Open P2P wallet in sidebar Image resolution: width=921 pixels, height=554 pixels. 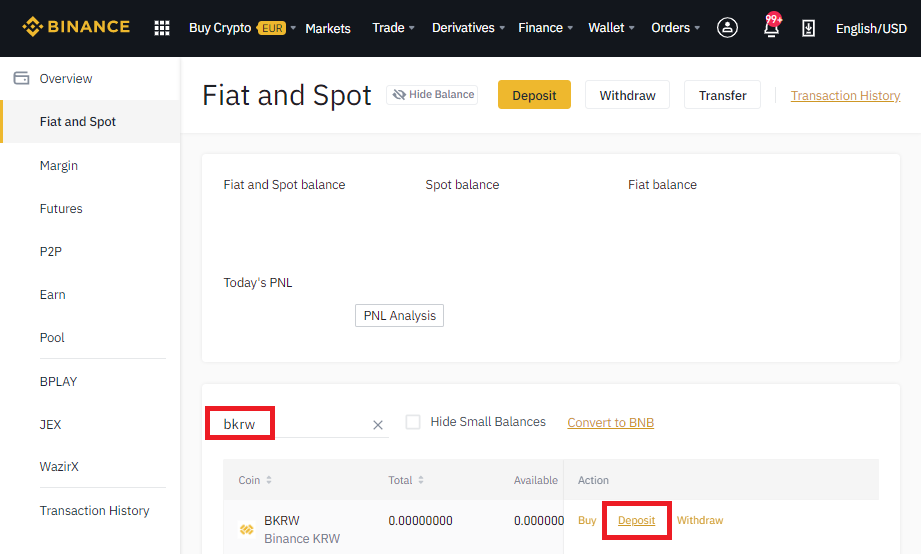pyautogui.click(x=51, y=251)
